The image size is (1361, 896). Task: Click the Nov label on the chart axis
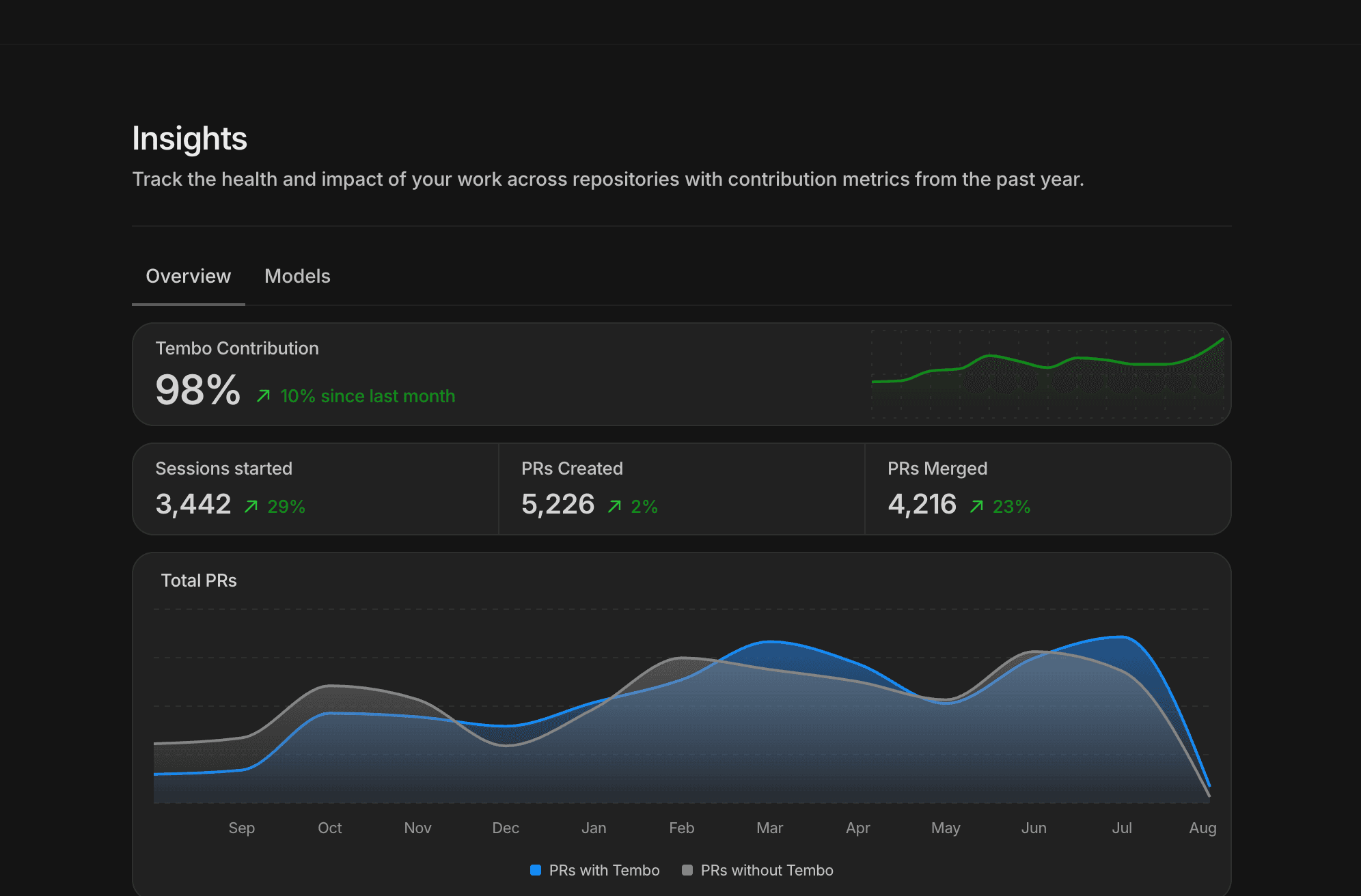pyautogui.click(x=418, y=828)
